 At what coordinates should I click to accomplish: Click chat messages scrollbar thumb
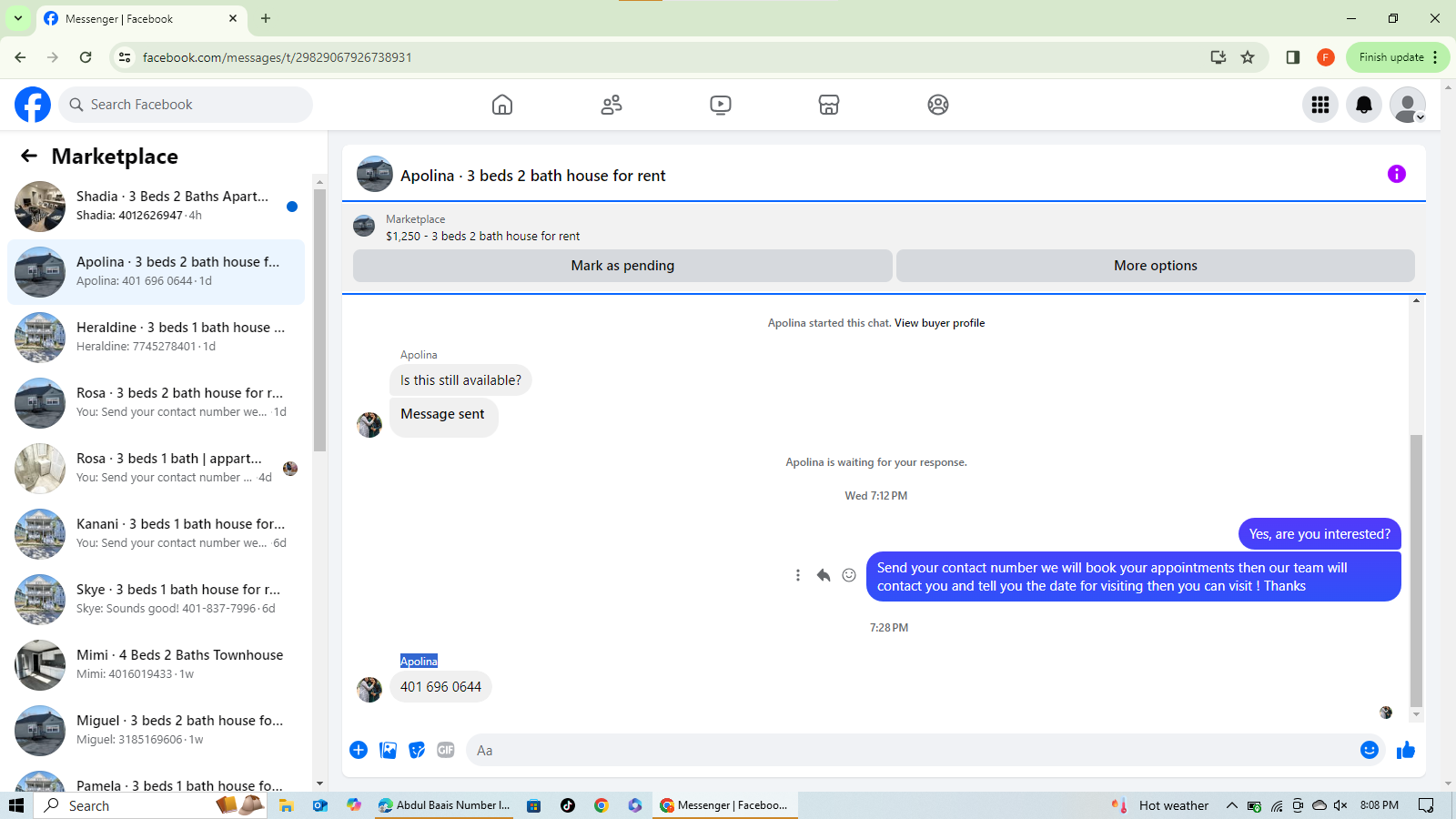coord(1416,570)
